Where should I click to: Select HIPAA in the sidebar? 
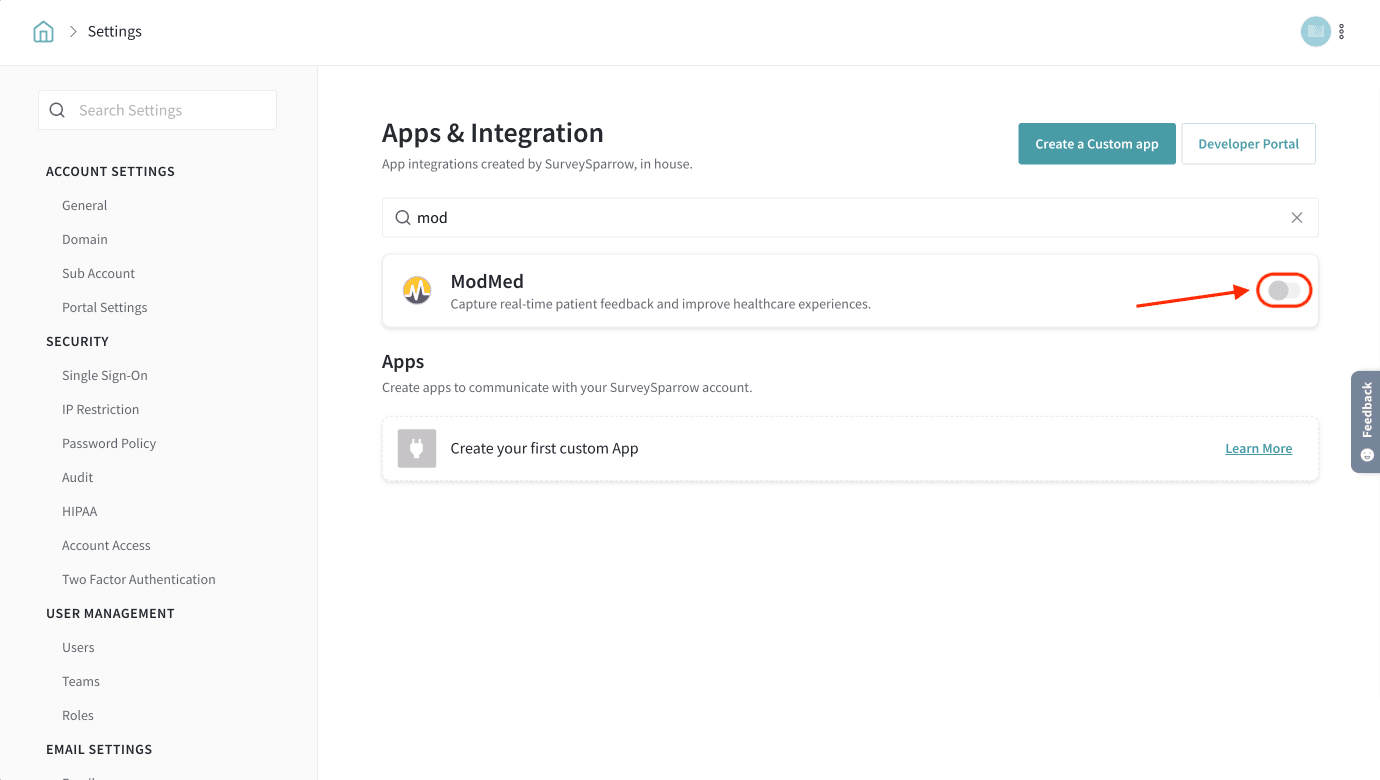80,511
